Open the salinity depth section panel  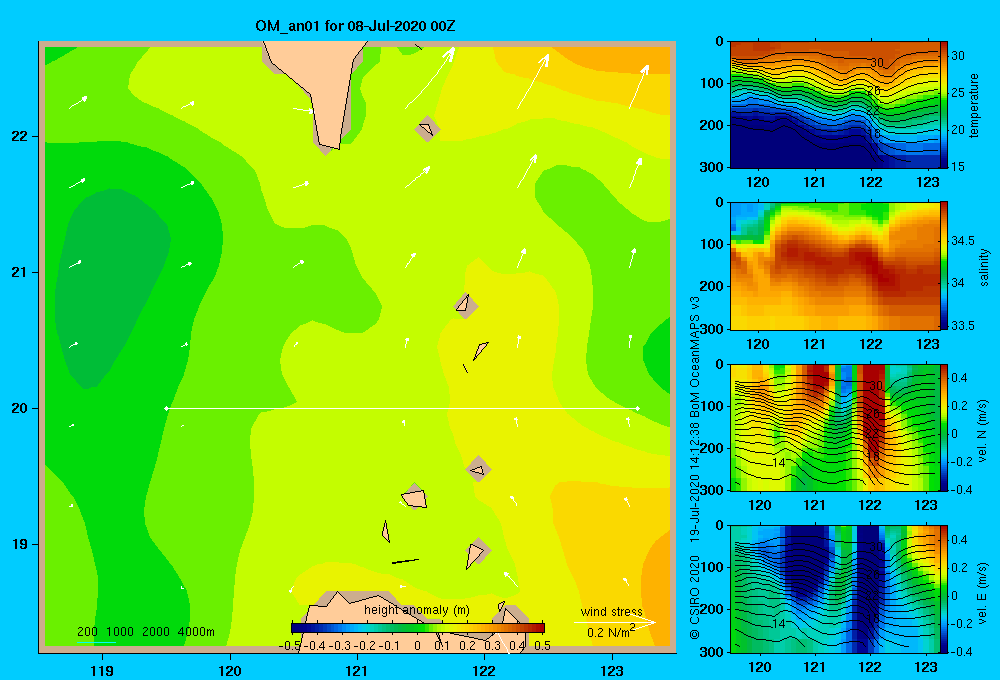pyautogui.click(x=835, y=266)
